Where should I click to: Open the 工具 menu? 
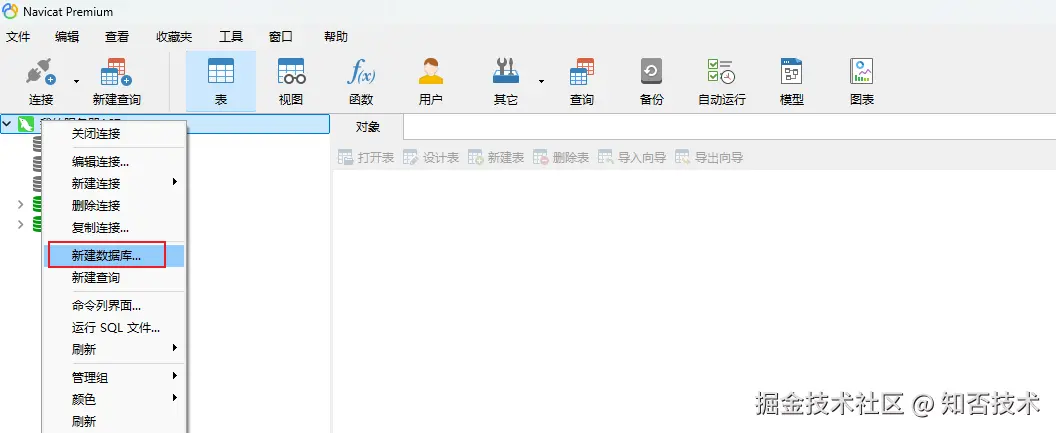point(231,37)
